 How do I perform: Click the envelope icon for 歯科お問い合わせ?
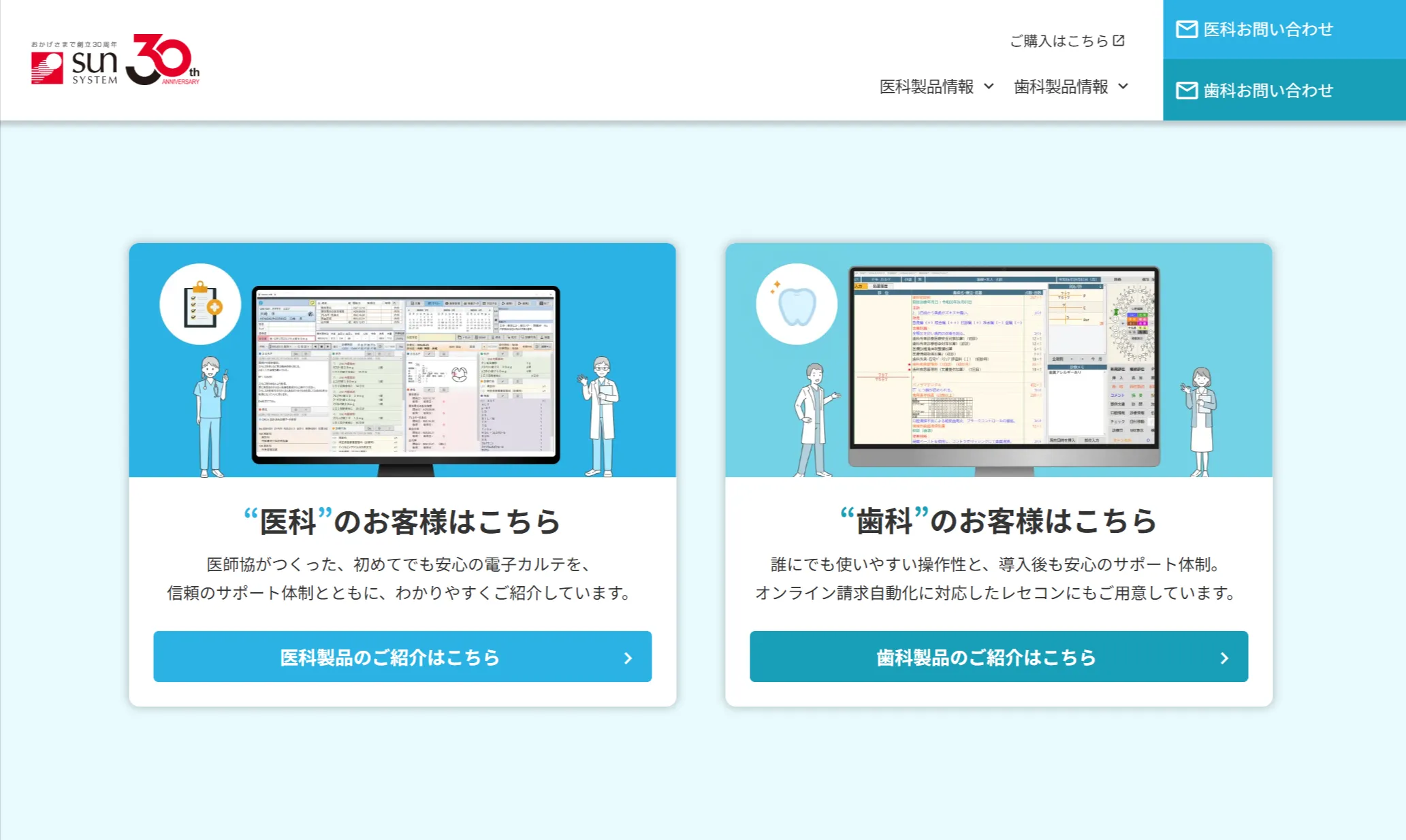[1187, 91]
